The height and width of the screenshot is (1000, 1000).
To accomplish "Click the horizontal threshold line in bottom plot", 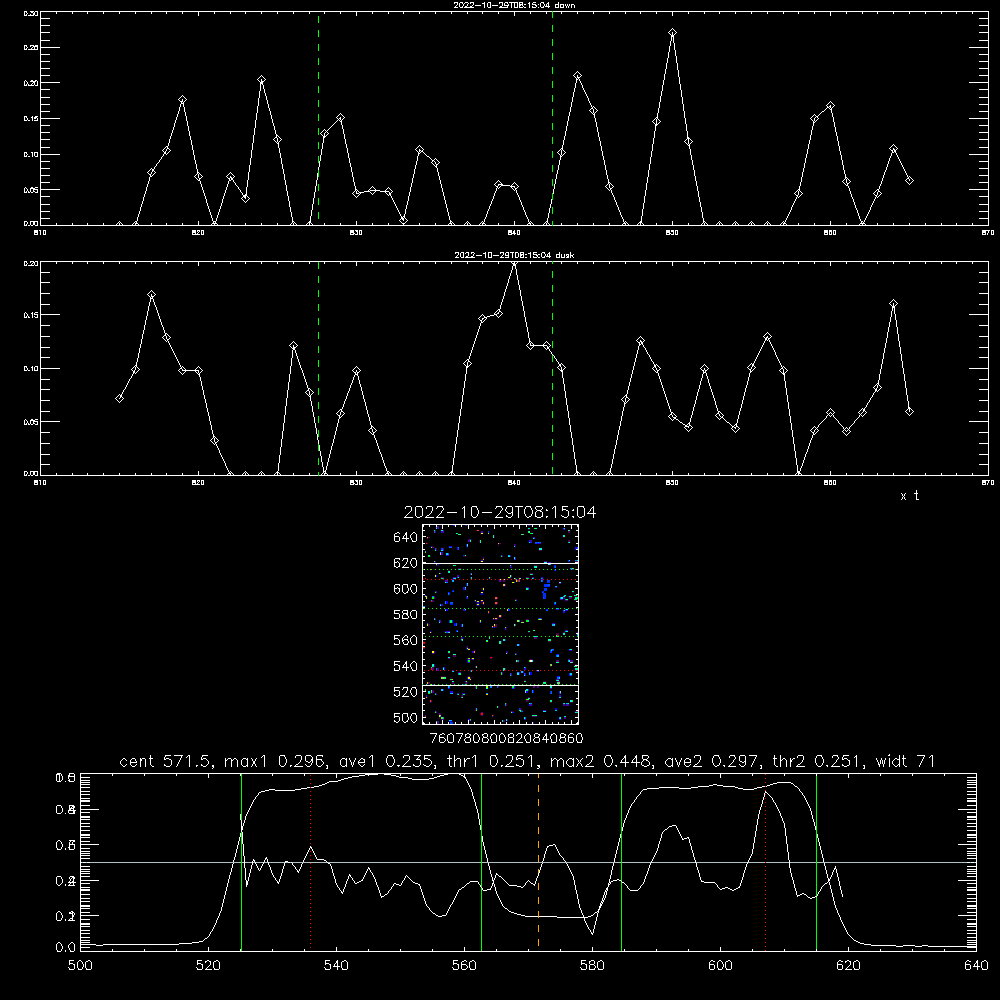I will [528, 862].
